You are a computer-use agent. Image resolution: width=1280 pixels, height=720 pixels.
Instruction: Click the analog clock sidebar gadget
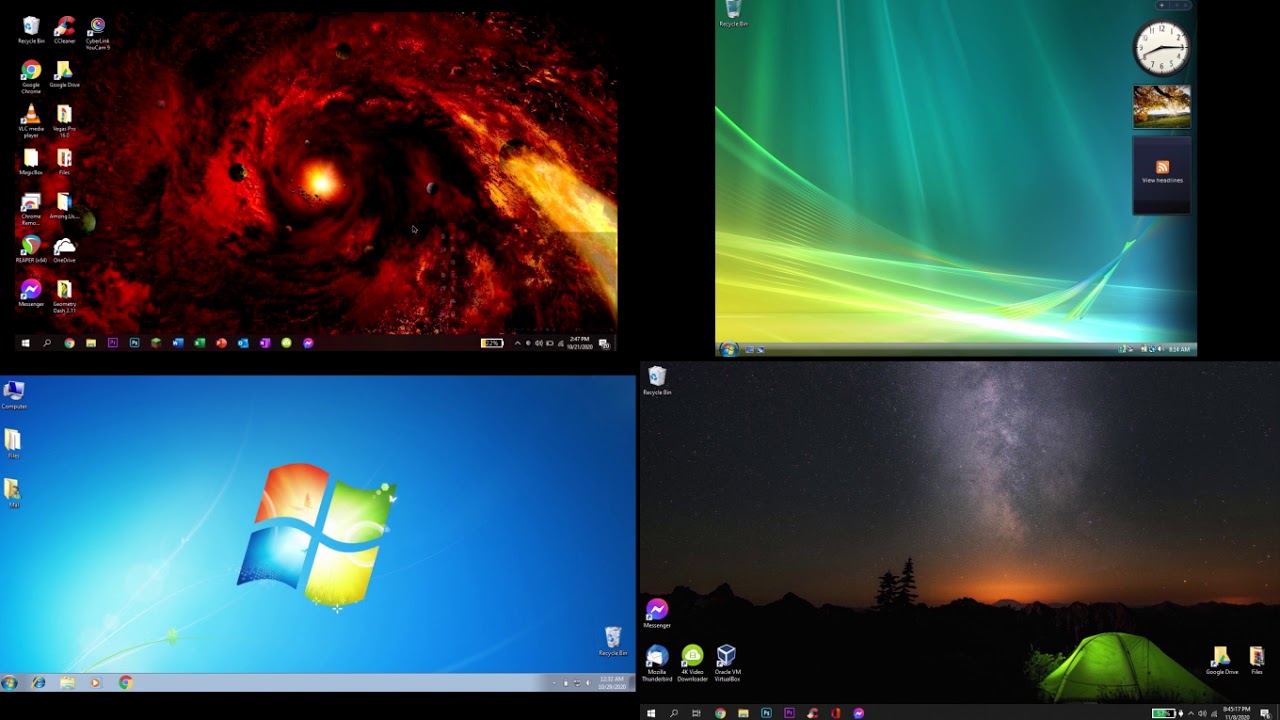(1161, 48)
